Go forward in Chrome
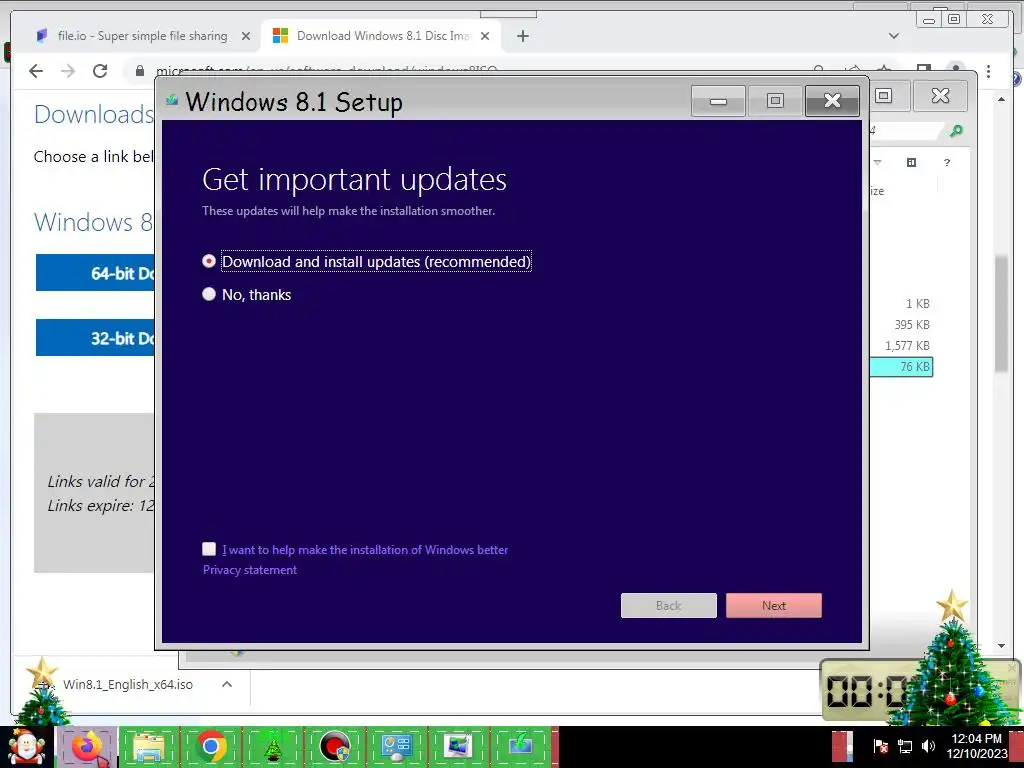This screenshot has height=768, width=1024. [x=68, y=71]
